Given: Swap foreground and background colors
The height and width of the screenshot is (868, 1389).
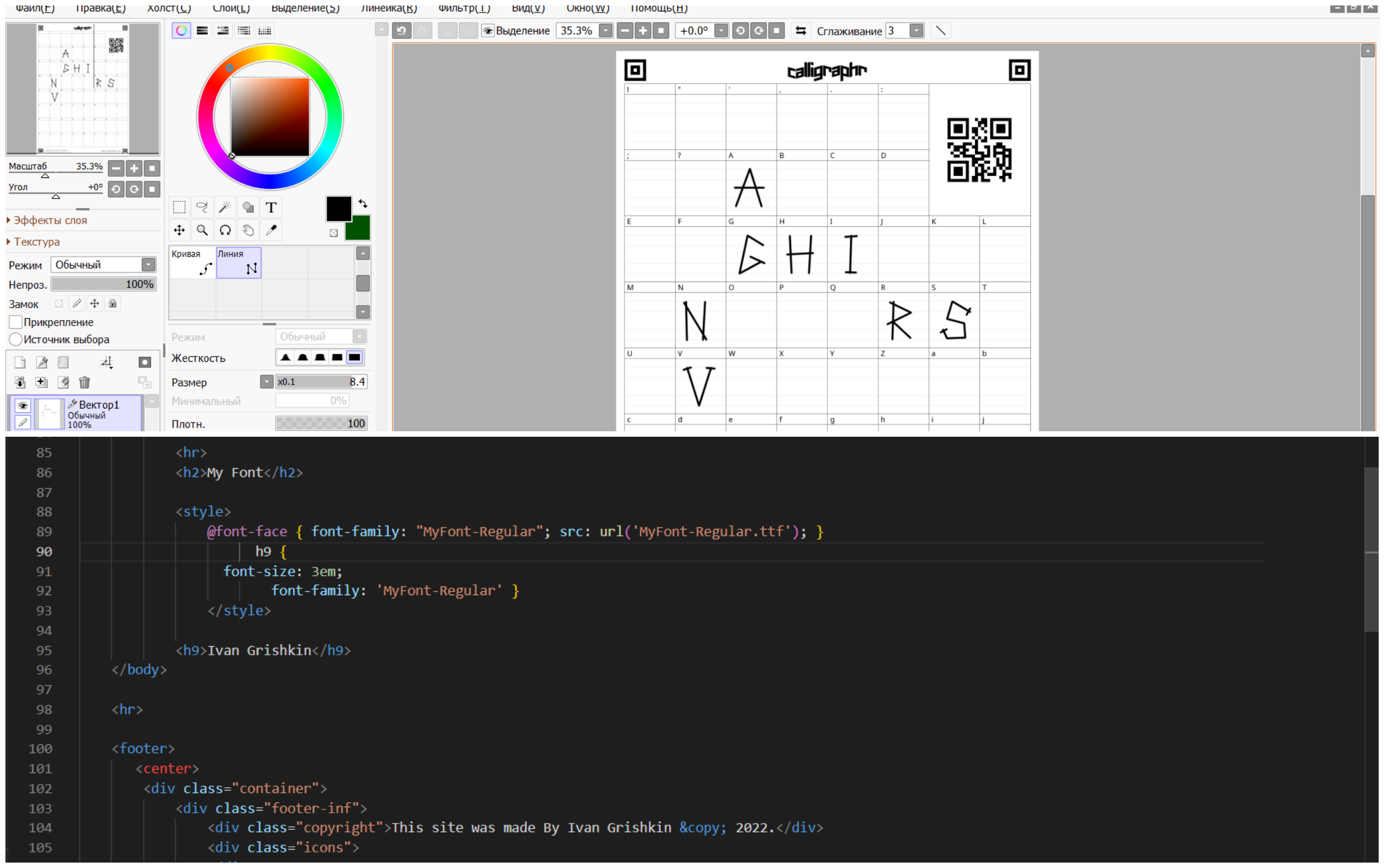Looking at the screenshot, I should tap(363, 204).
